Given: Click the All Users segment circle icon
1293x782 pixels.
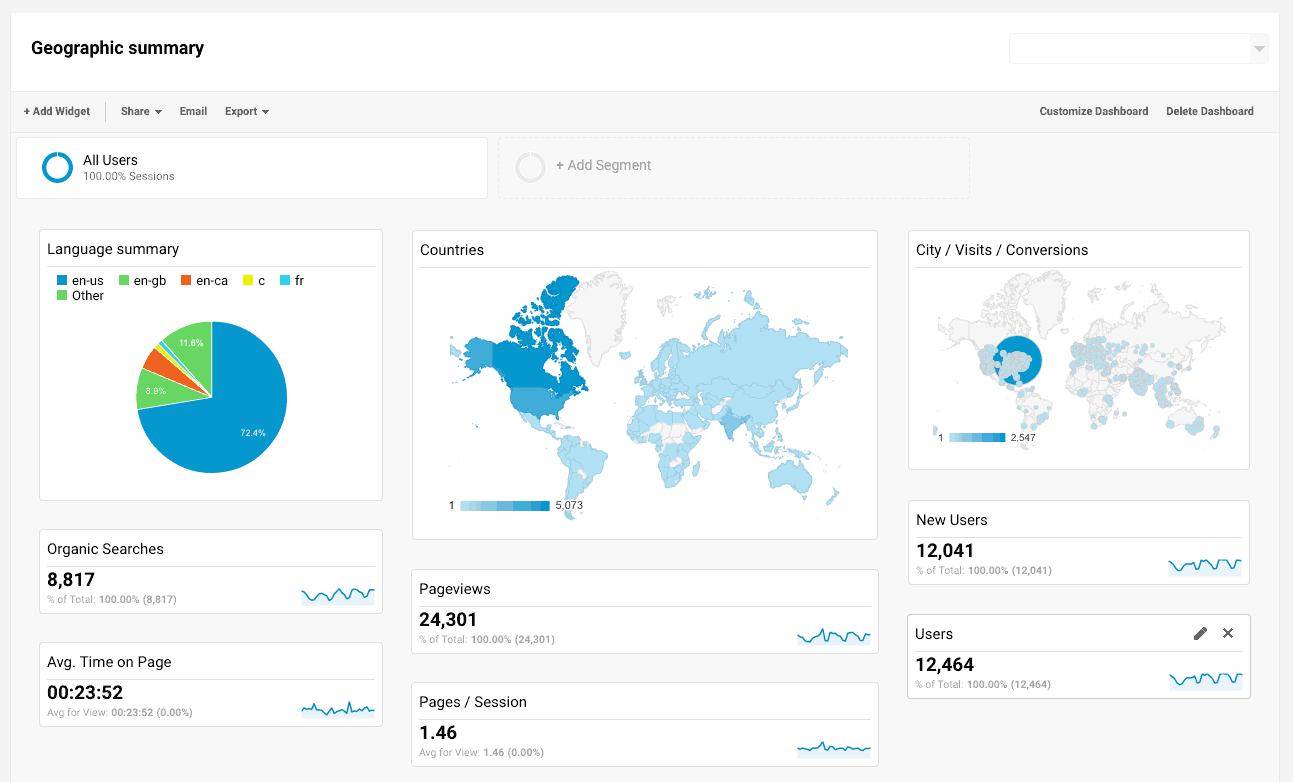Looking at the screenshot, I should point(57,167).
